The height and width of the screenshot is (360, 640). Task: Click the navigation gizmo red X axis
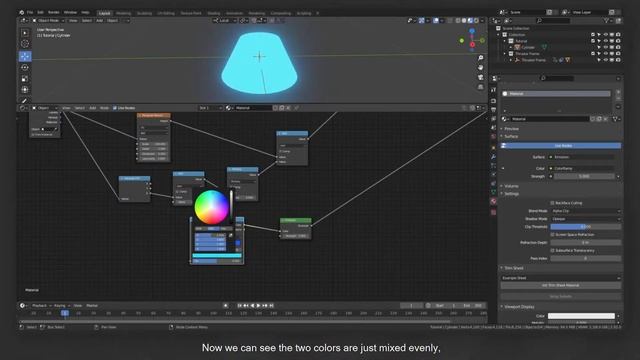coord(472,45)
